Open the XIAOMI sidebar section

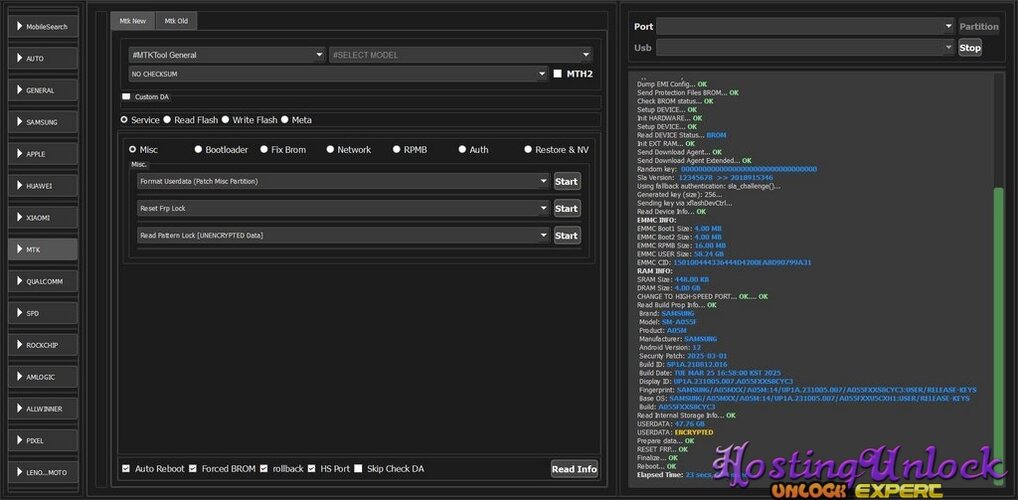pos(43,218)
